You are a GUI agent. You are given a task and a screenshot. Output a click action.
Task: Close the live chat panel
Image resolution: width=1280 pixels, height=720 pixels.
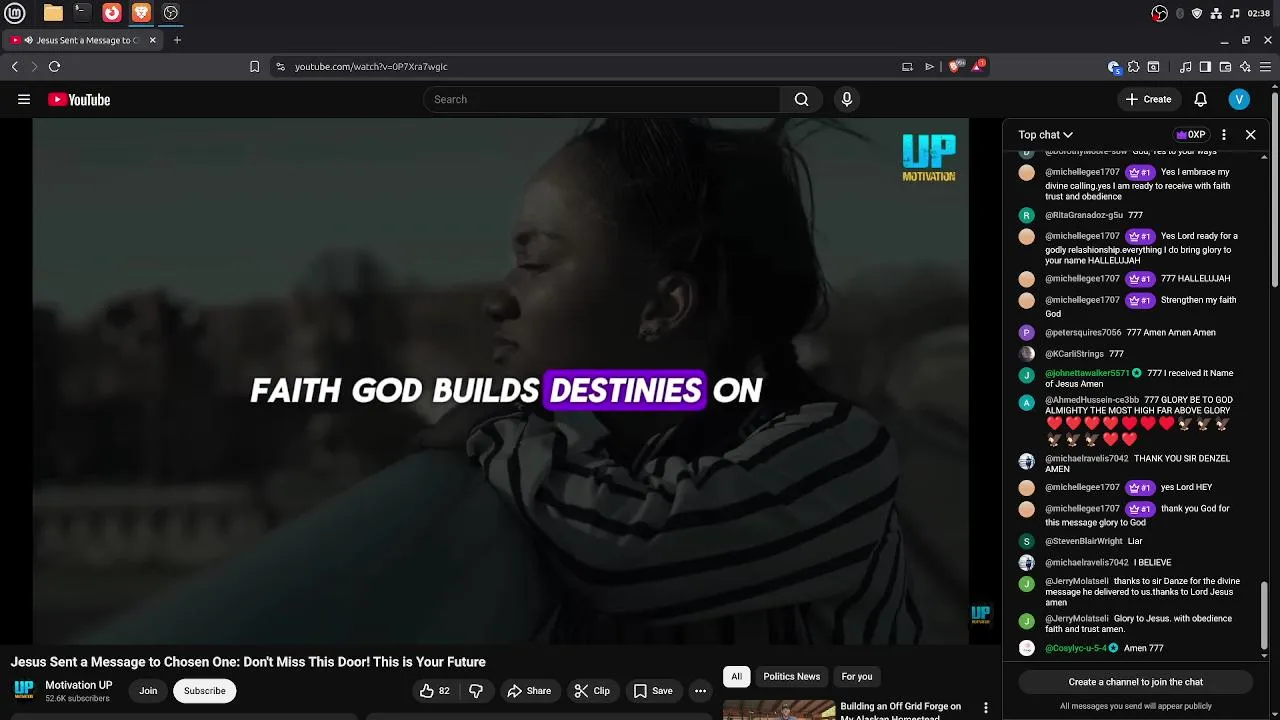point(1250,134)
